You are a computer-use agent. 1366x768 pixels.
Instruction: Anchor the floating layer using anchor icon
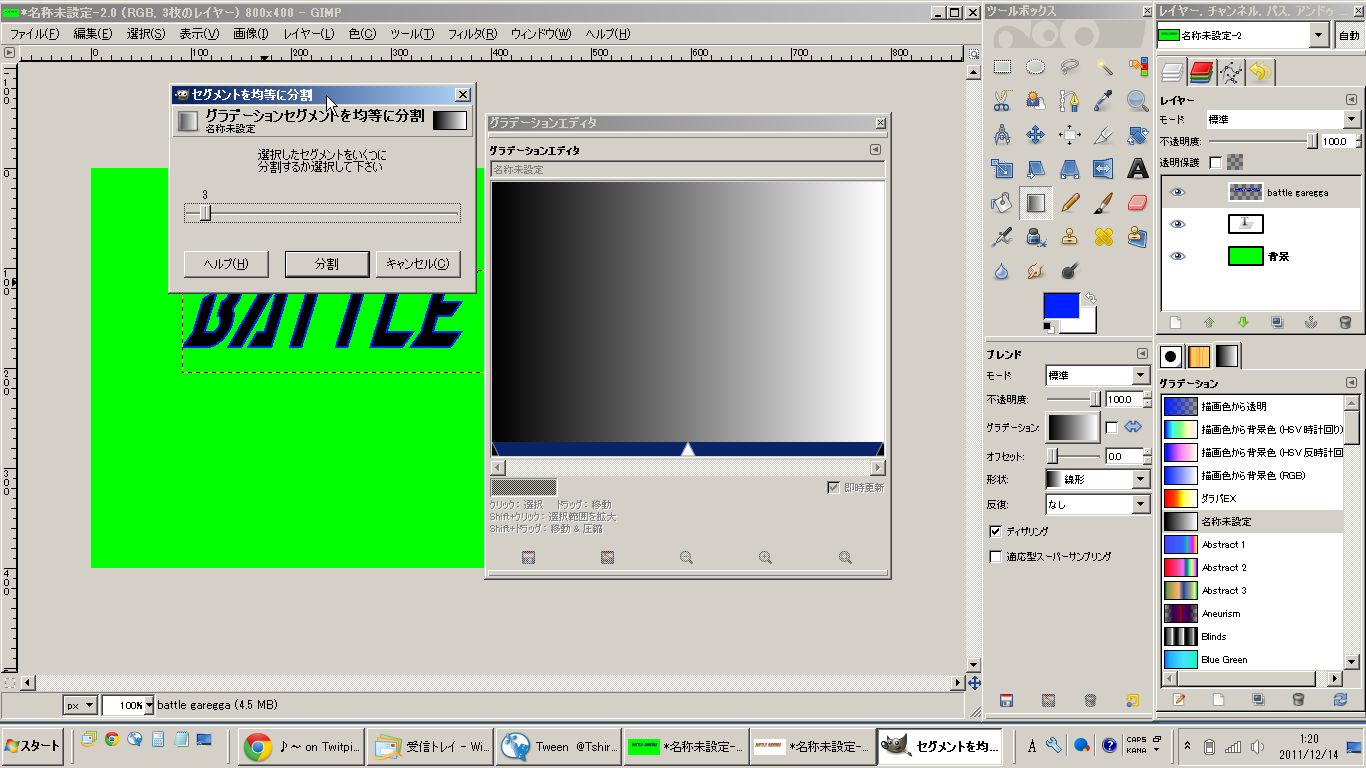(x=1311, y=323)
